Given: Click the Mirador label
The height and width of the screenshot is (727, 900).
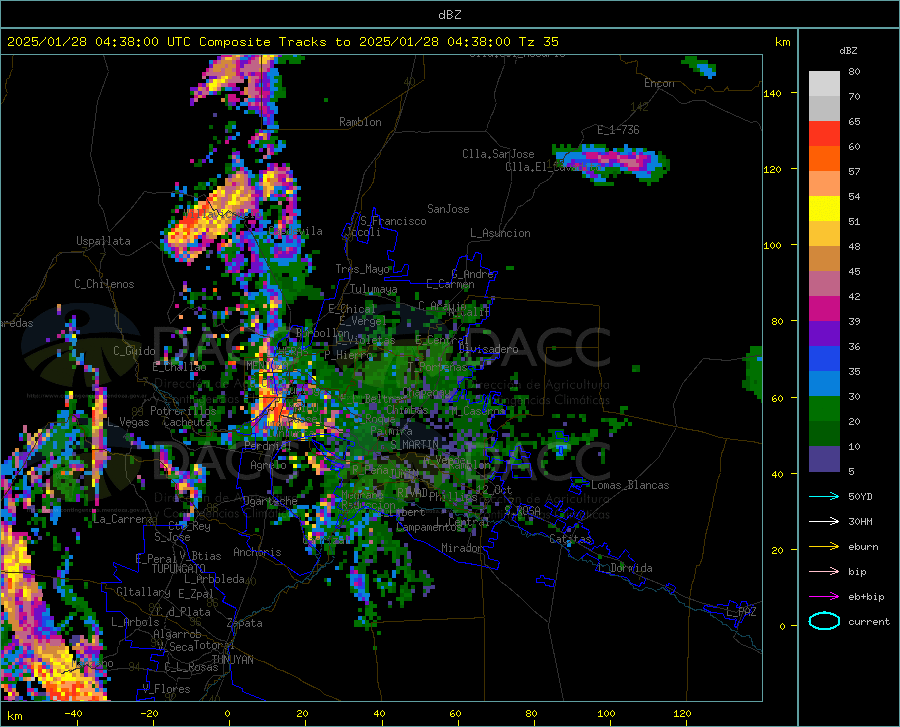Looking at the screenshot, I should tap(462, 548).
